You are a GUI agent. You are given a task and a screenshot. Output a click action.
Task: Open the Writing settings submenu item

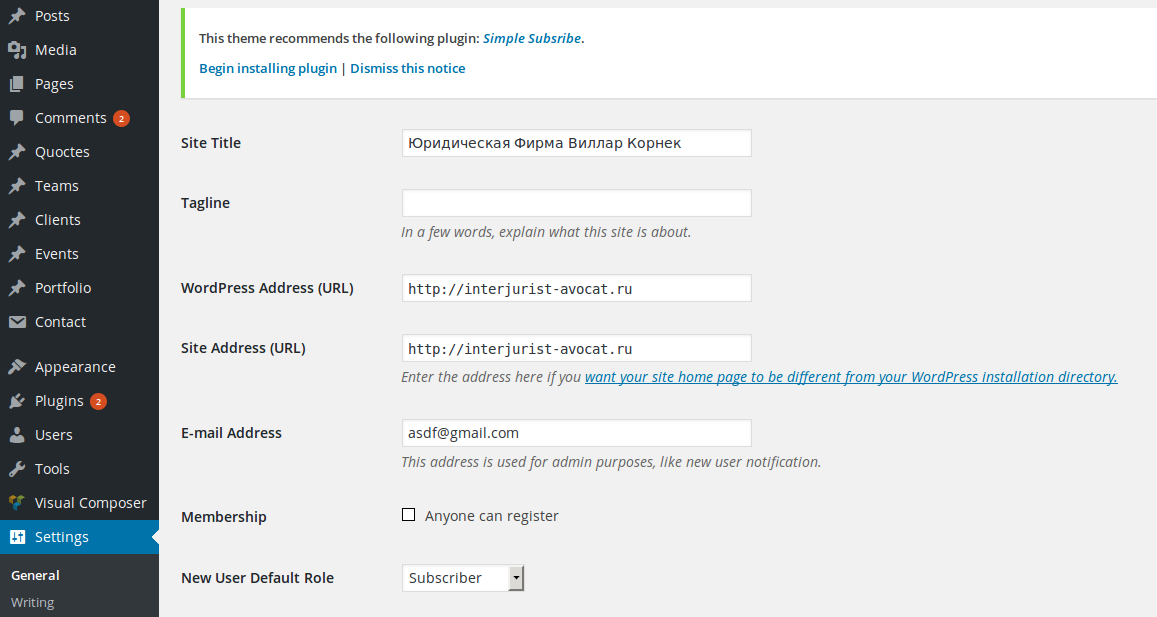coord(32,602)
